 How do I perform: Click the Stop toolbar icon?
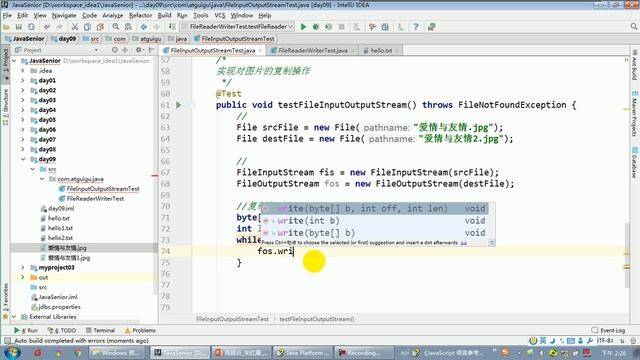(x=341, y=27)
